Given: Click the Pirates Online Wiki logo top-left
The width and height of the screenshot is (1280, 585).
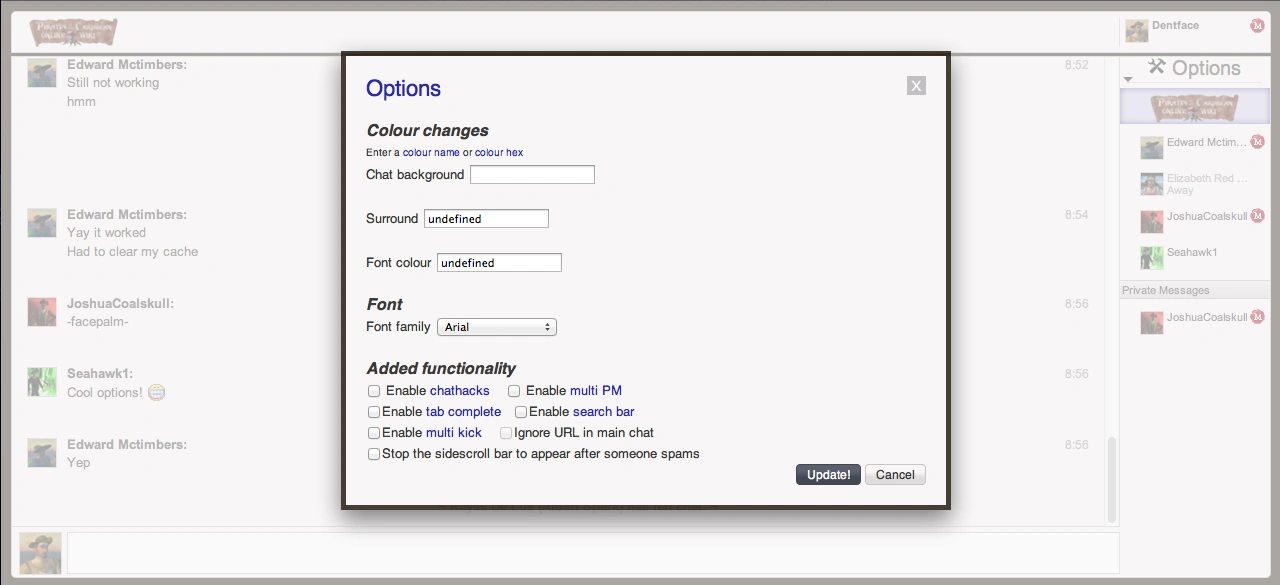Looking at the screenshot, I should tap(71, 31).
